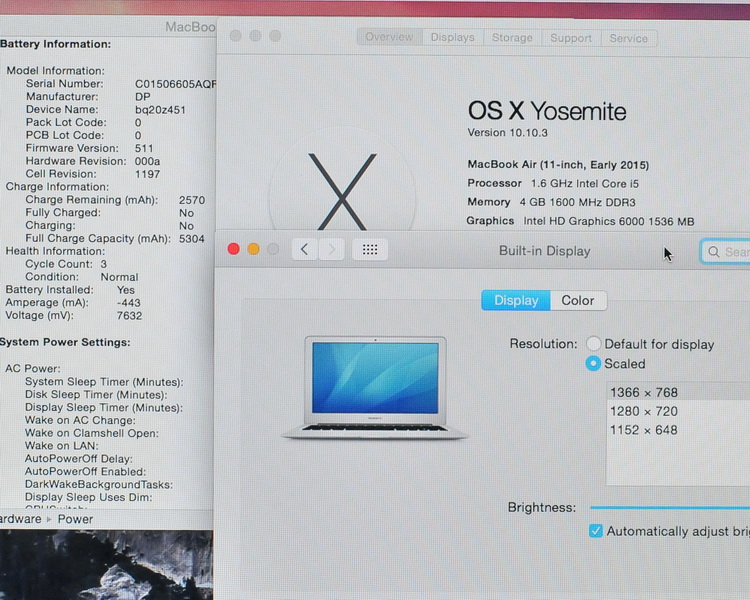The image size is (750, 600).
Task: Adjust the Brightness slider
Action: point(670,508)
